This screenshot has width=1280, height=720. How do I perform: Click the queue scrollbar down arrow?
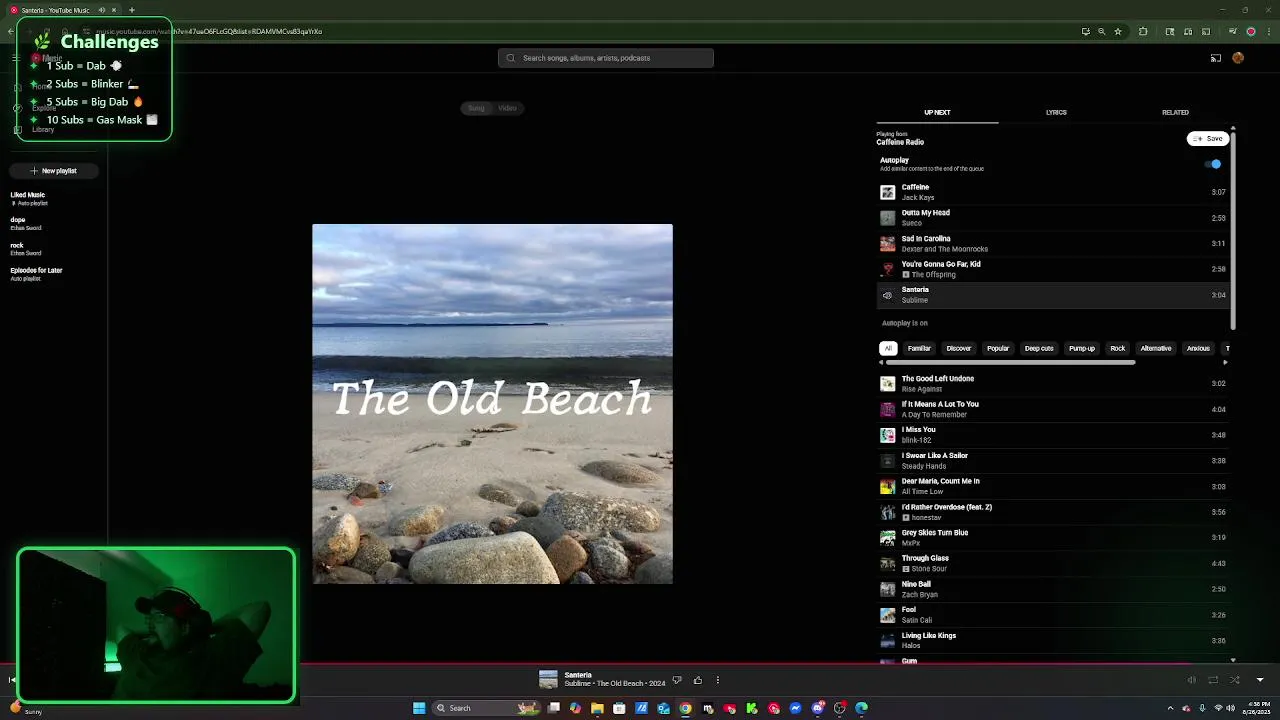pyautogui.click(x=1233, y=660)
